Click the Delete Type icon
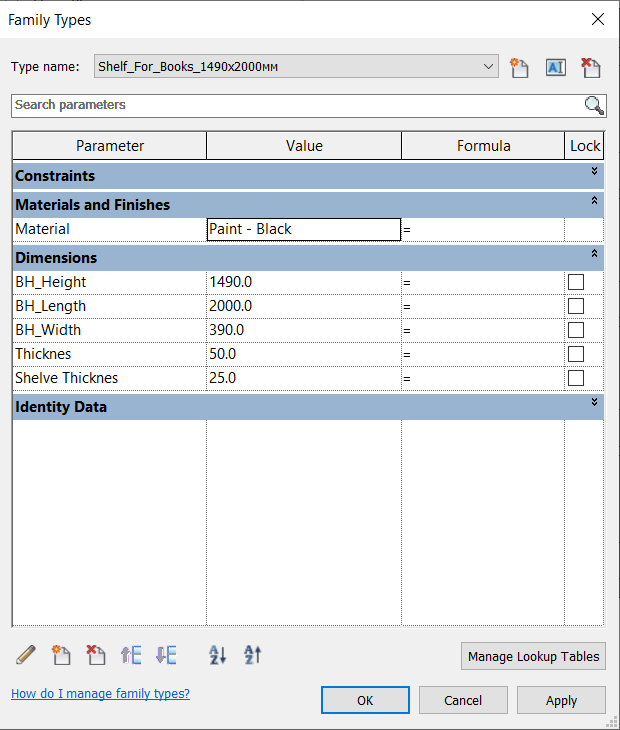Screen dimensions: 620x730 (x=591, y=67)
